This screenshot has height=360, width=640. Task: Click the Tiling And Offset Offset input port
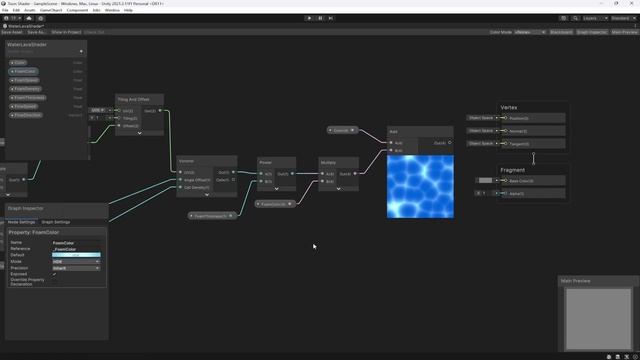[x=119, y=126]
